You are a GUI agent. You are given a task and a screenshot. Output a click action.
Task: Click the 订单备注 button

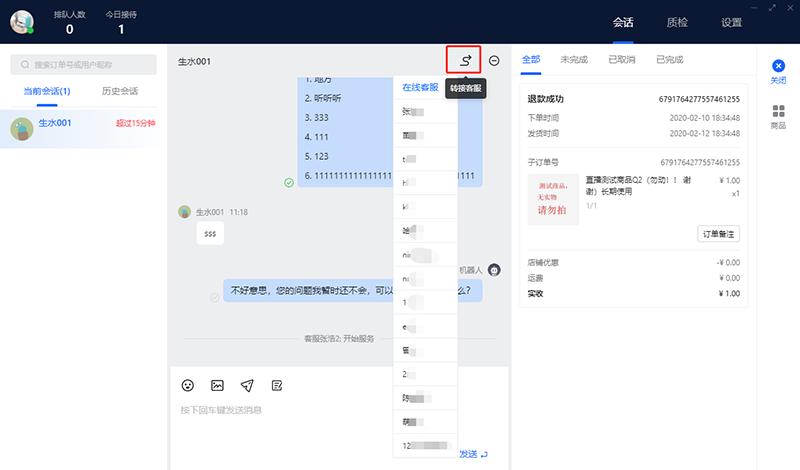click(718, 234)
